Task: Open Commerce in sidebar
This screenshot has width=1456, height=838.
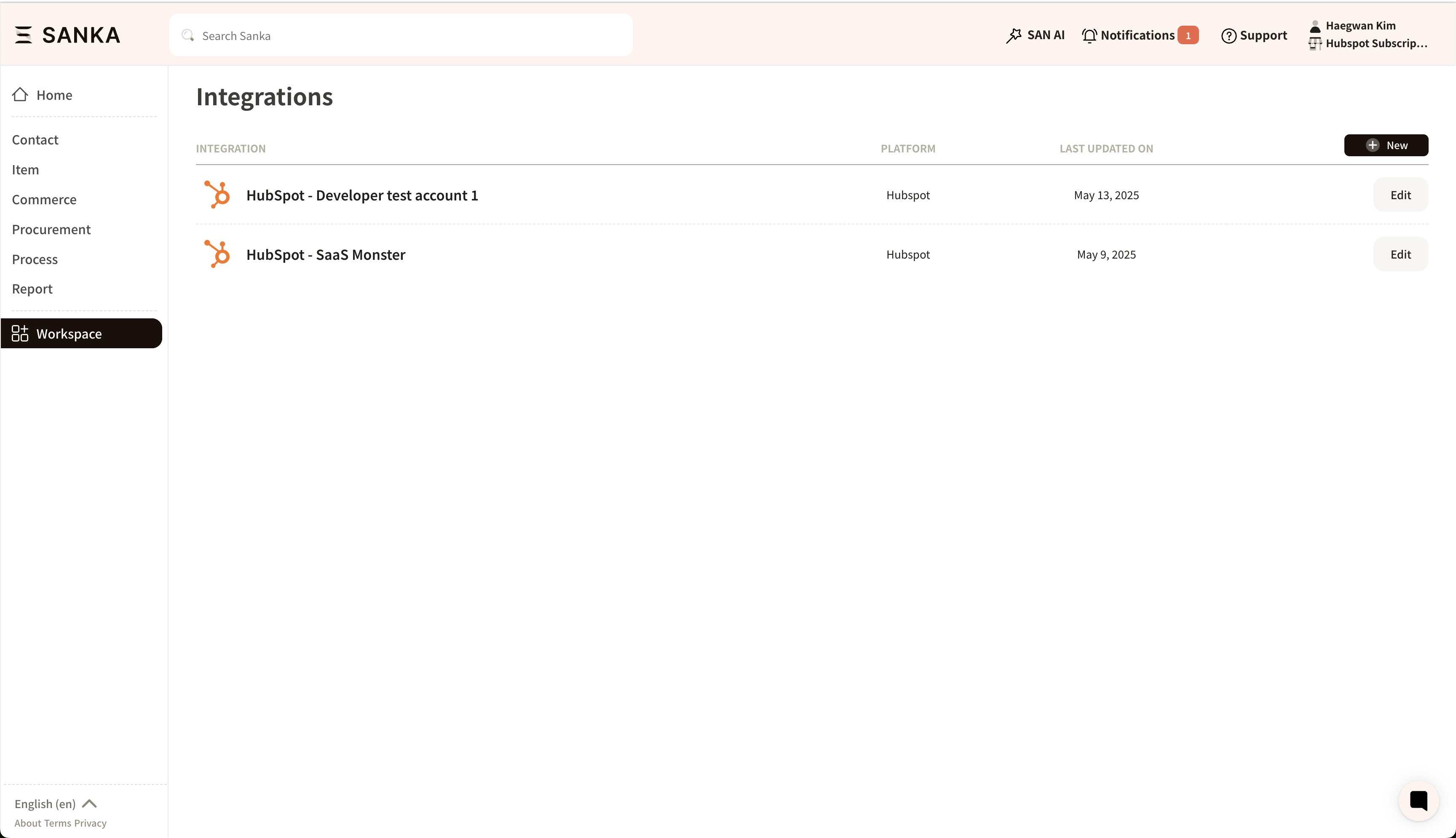Action: [x=44, y=200]
